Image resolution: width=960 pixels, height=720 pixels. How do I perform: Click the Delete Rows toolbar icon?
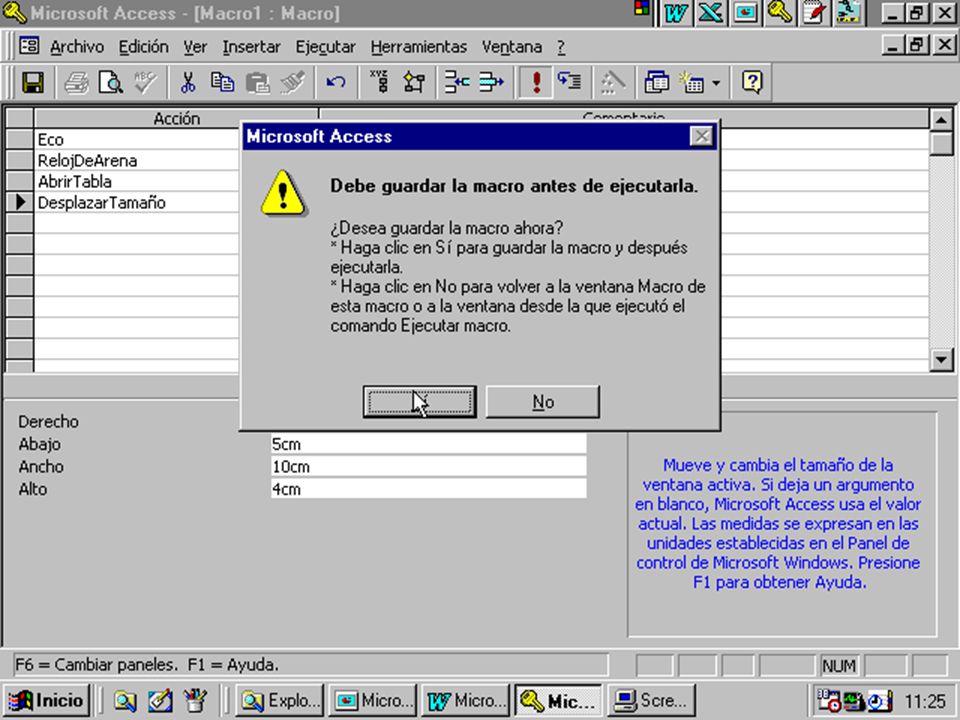492,82
